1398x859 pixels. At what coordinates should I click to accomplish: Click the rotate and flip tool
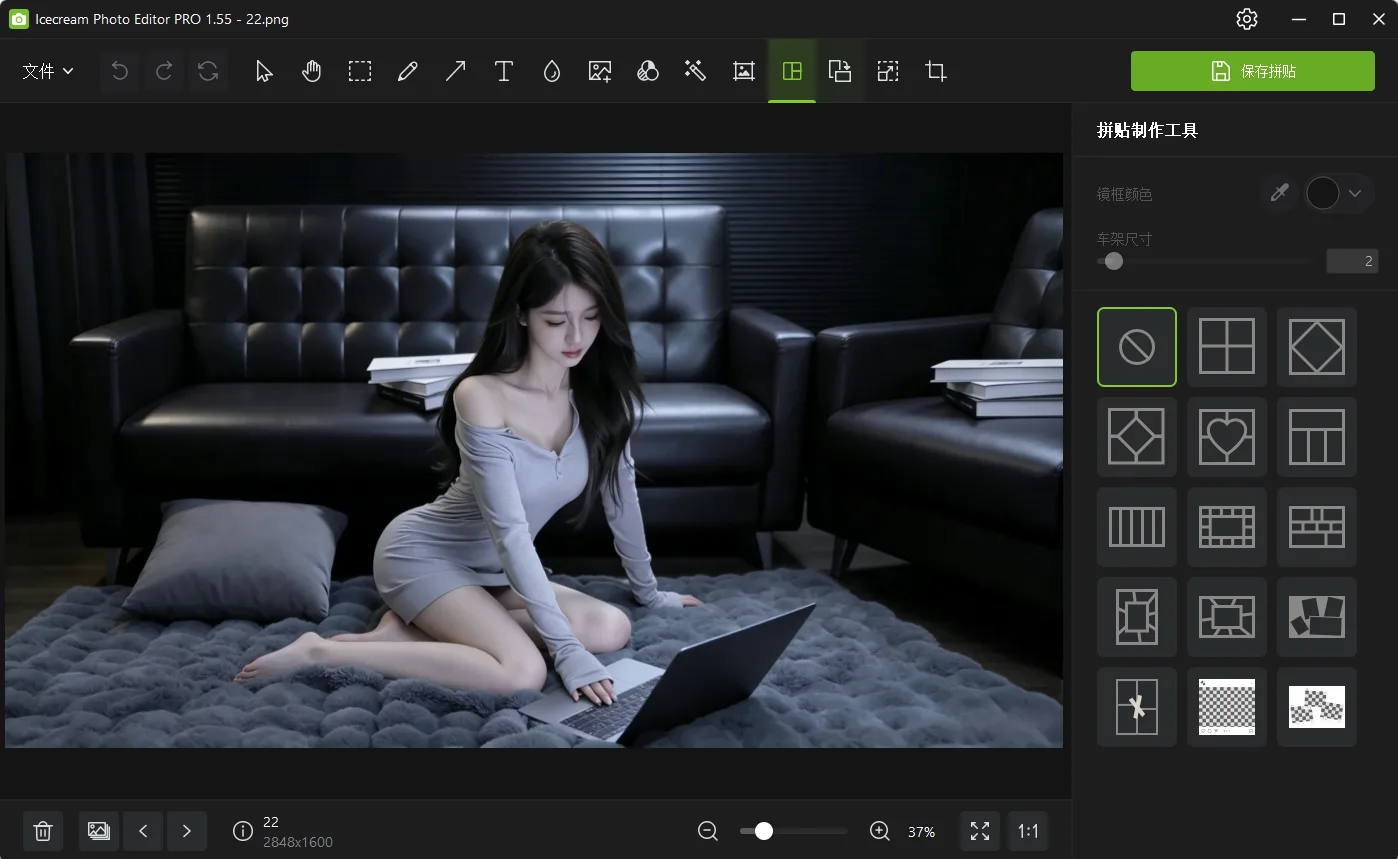tap(840, 71)
